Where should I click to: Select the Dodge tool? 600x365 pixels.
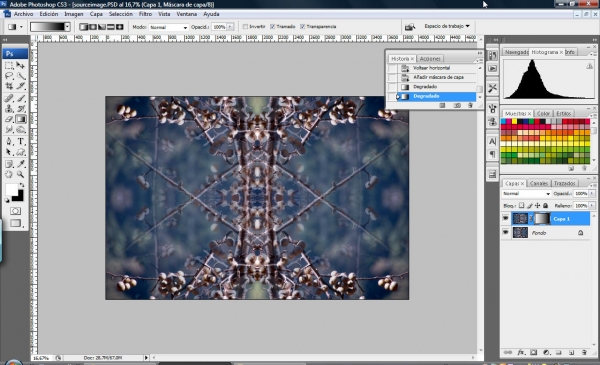click(21, 130)
